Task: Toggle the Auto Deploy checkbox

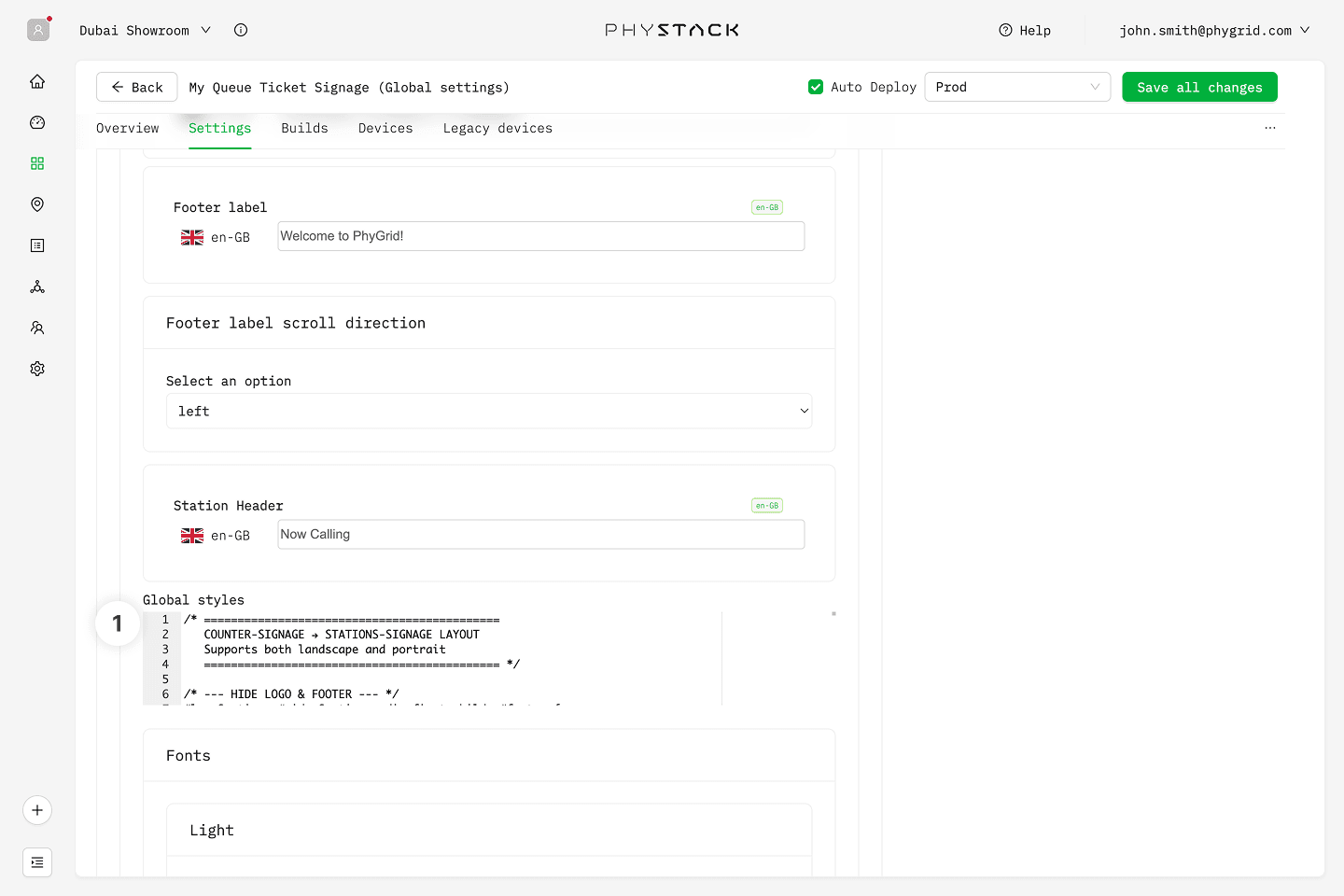Action: point(816,87)
